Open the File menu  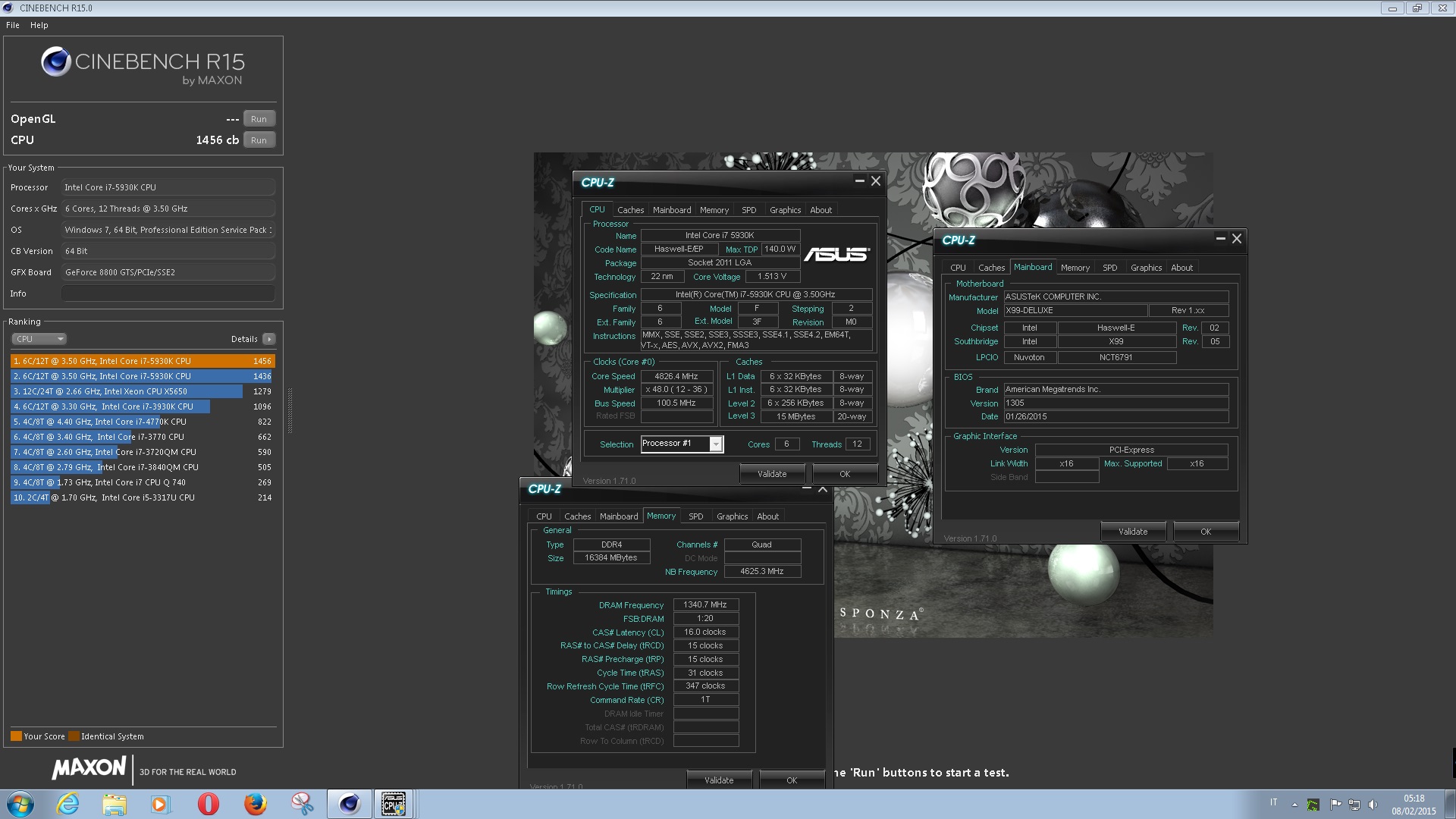tap(13, 25)
